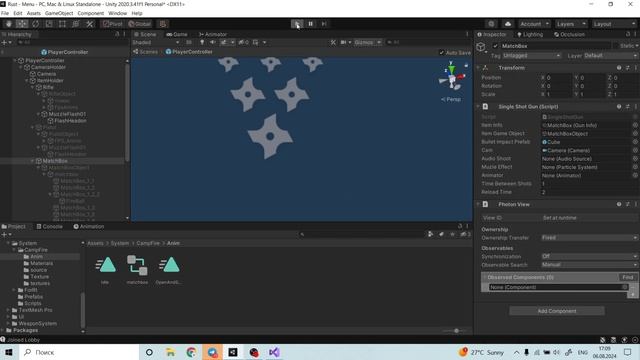Click search by type icon in Project
Image resolution: width=640 pixels, height=360 pixels.
coord(430,234)
